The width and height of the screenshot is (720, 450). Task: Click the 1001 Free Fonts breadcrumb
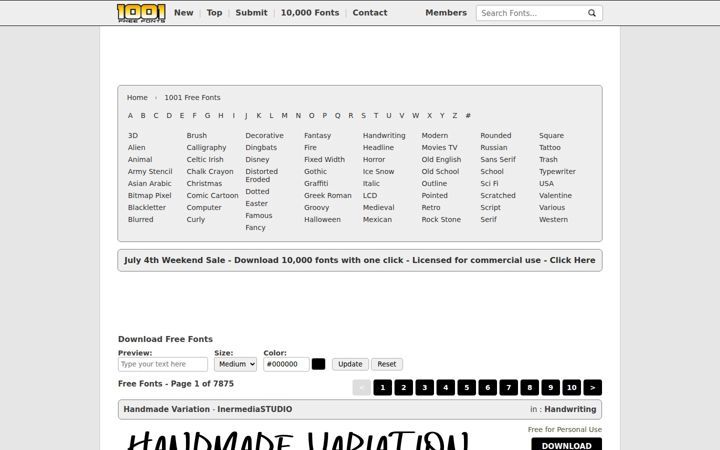point(192,97)
